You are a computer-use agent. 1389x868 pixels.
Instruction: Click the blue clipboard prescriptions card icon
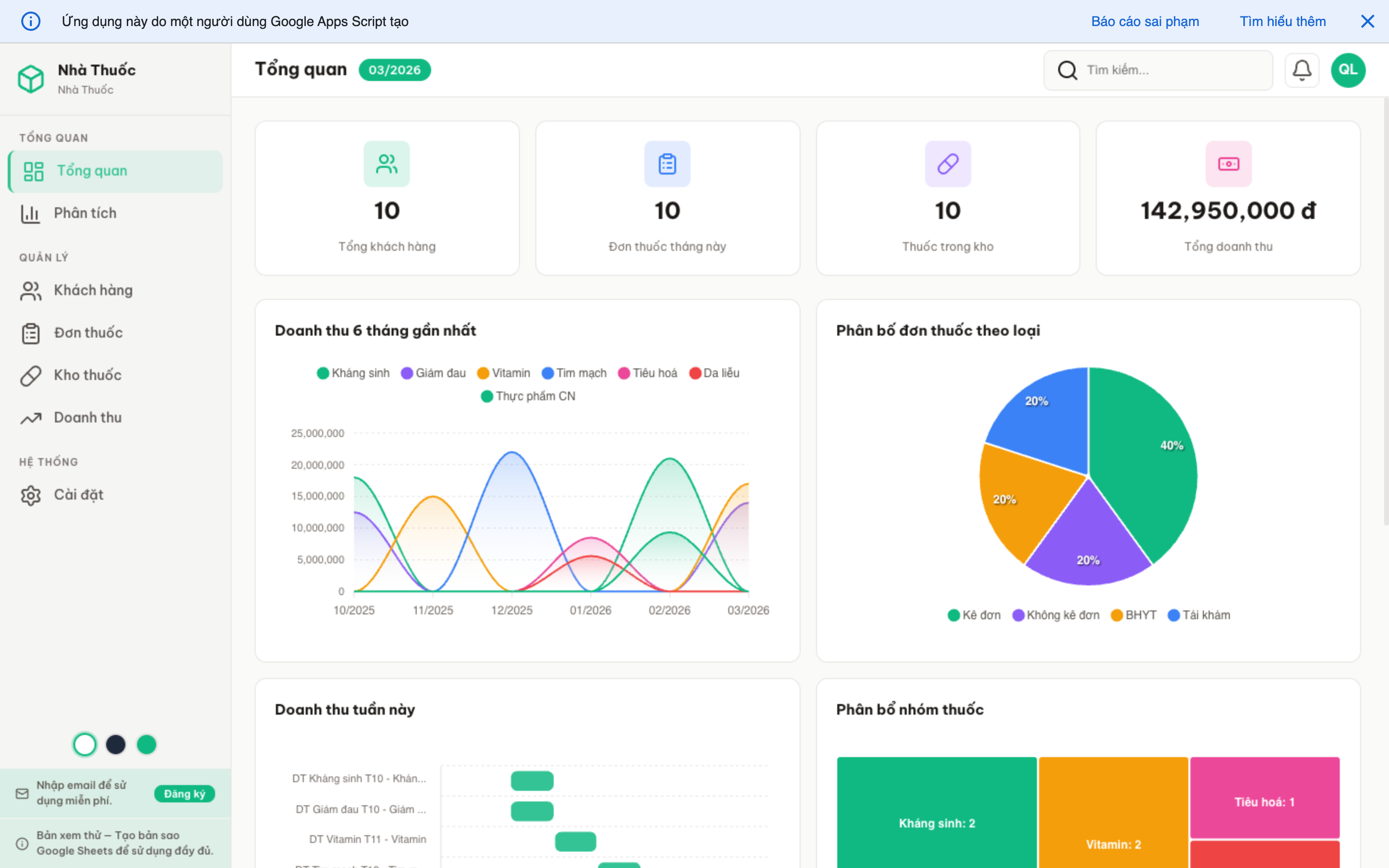[x=667, y=164]
